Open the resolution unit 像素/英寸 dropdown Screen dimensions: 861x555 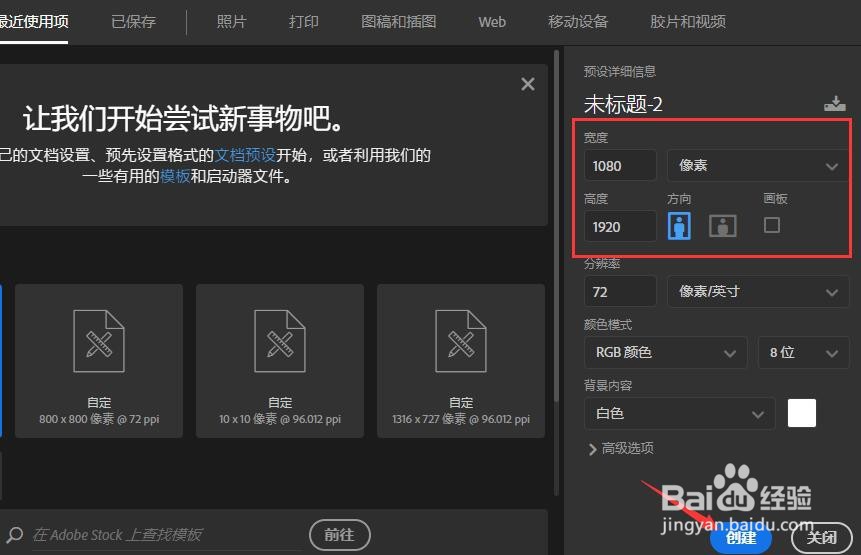pos(758,291)
